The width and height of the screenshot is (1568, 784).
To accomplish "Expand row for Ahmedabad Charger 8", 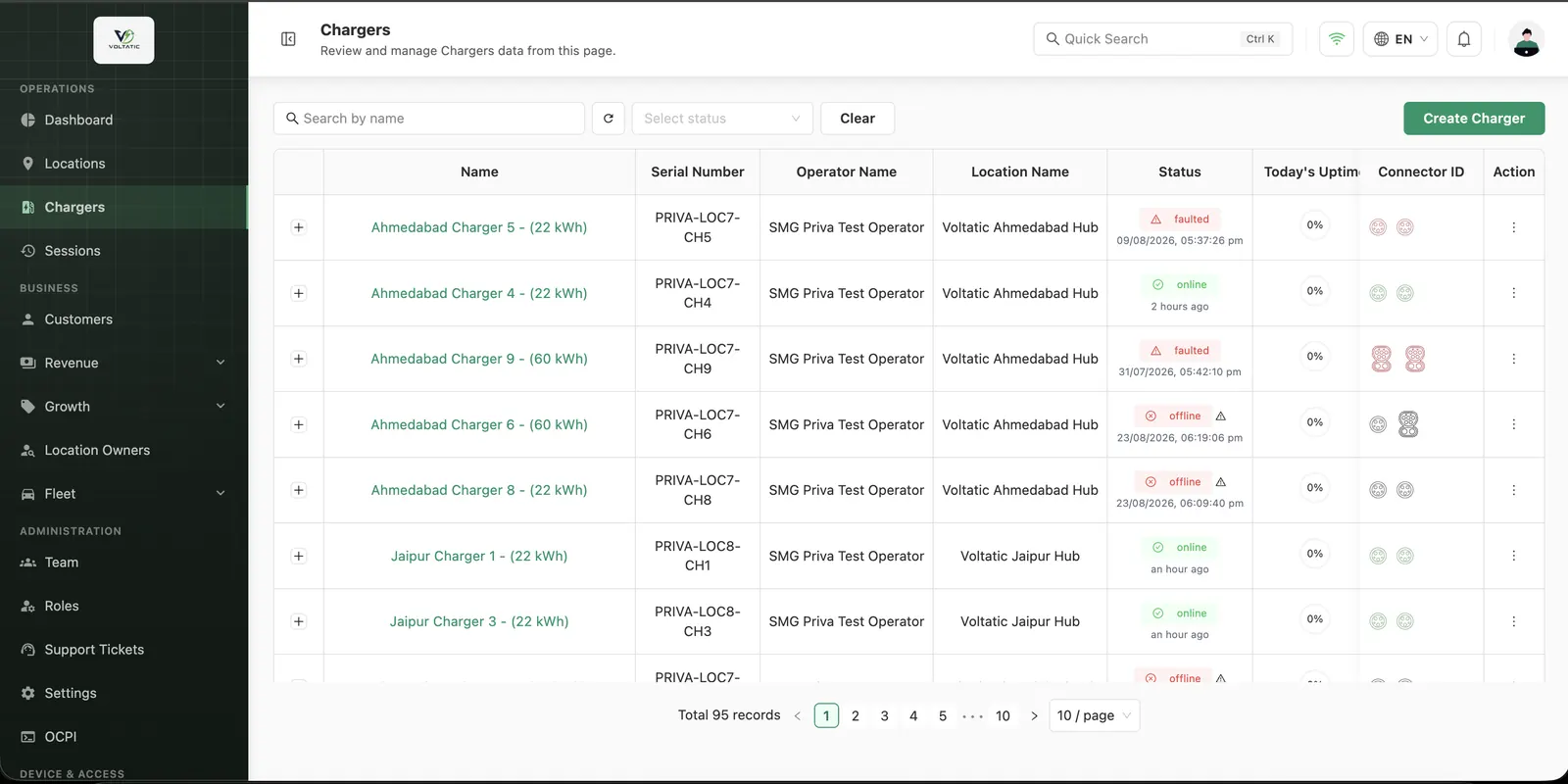I will 299,490.
